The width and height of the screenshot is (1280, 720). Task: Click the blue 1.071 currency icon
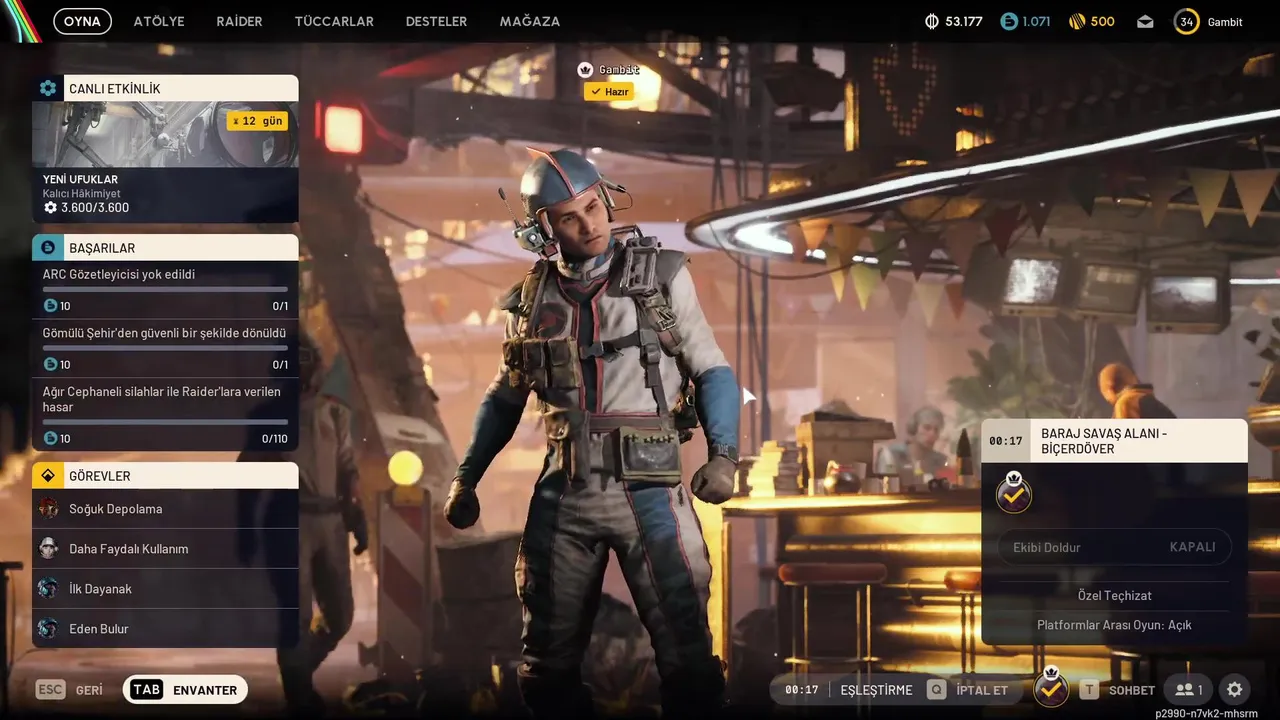1009,21
